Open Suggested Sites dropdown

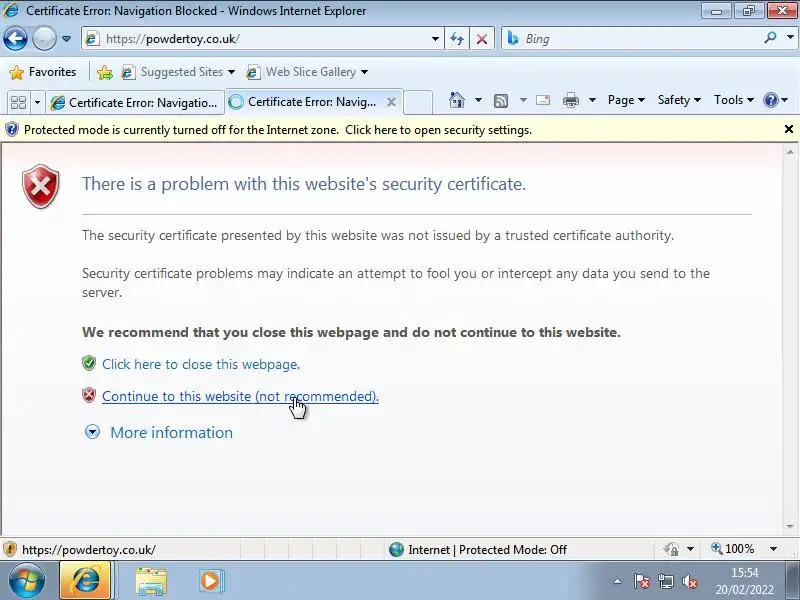pyautogui.click(x=178, y=72)
